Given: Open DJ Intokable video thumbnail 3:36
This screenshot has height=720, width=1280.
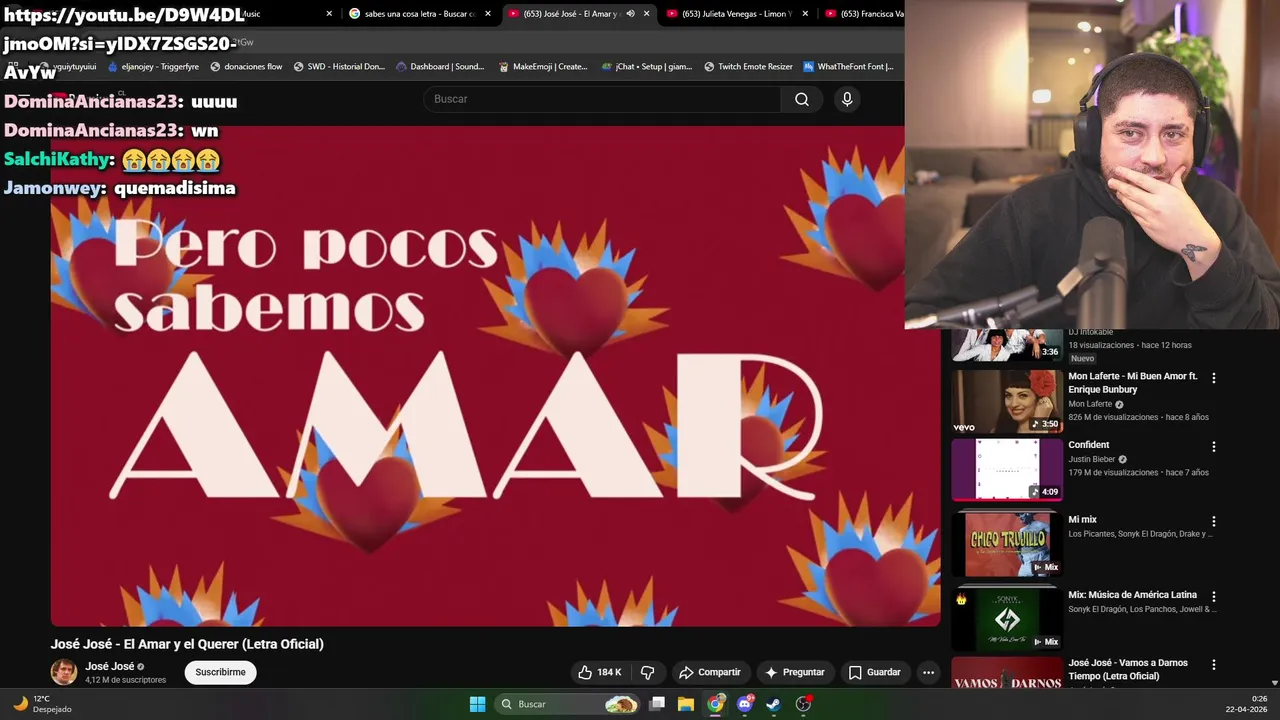Looking at the screenshot, I should pyautogui.click(x=1007, y=345).
